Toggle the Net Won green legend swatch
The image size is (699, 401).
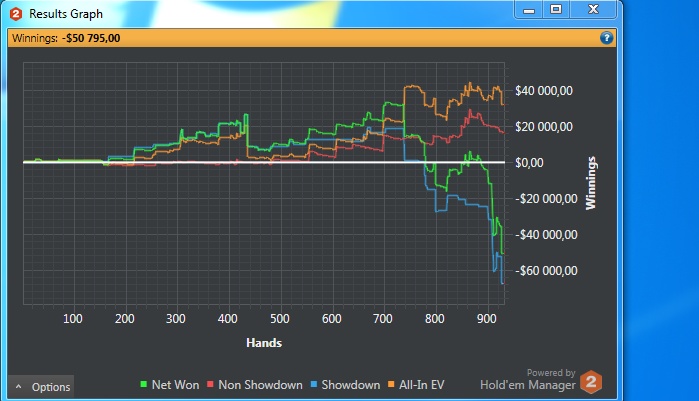point(144,384)
